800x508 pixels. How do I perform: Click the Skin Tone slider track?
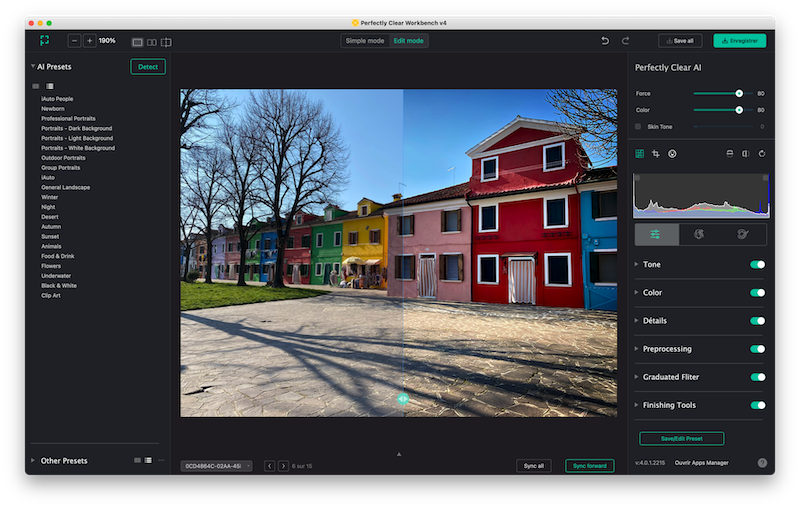coord(723,126)
